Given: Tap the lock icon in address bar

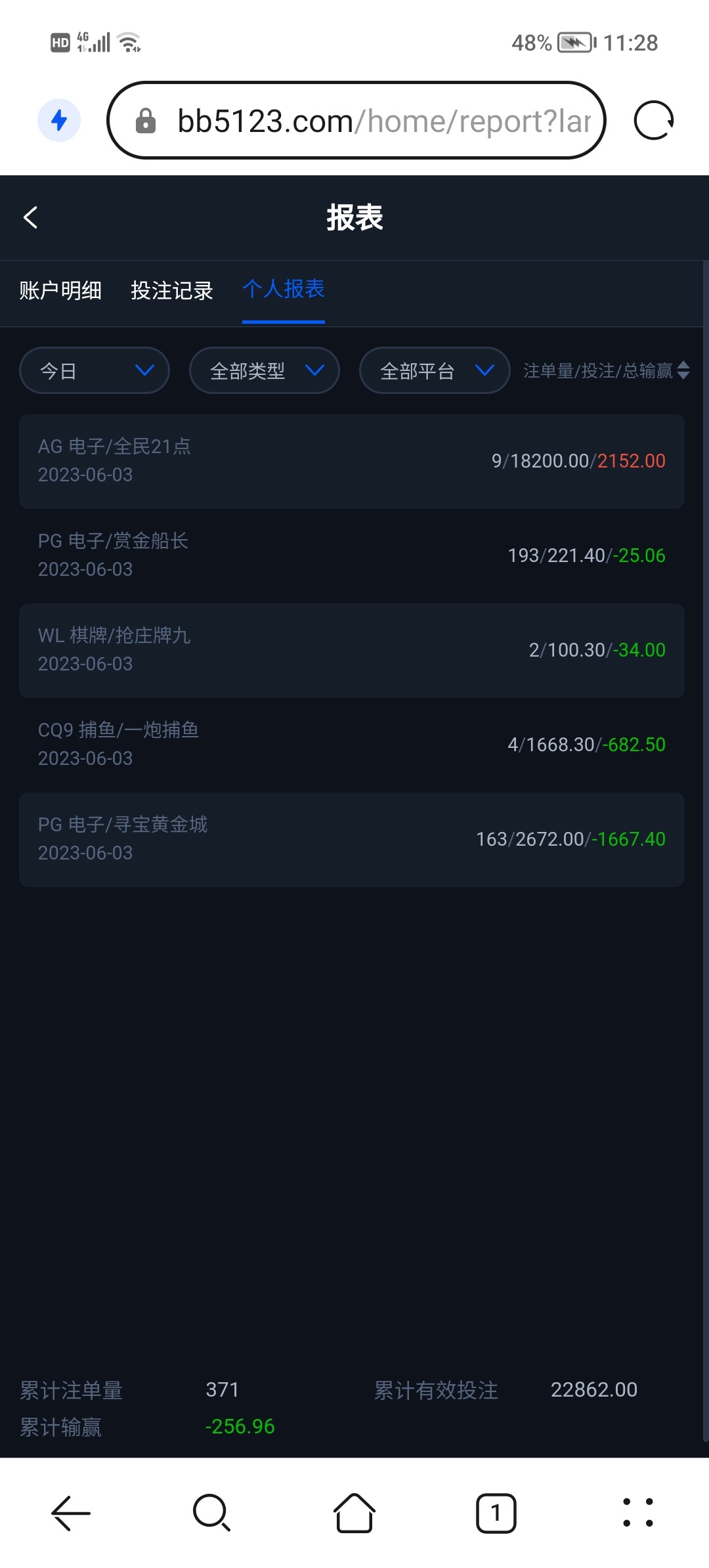Looking at the screenshot, I should (x=145, y=121).
